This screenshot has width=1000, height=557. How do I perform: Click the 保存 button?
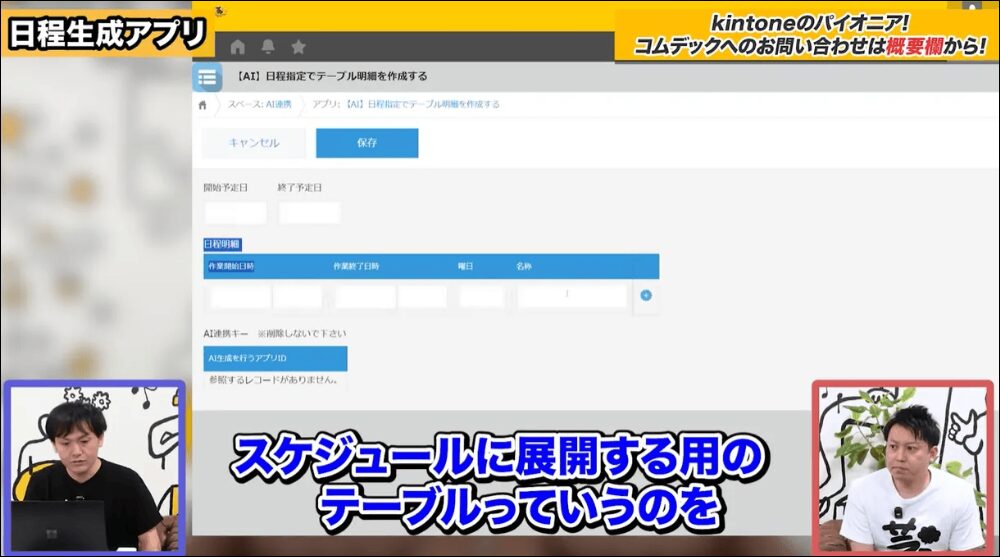(x=367, y=143)
